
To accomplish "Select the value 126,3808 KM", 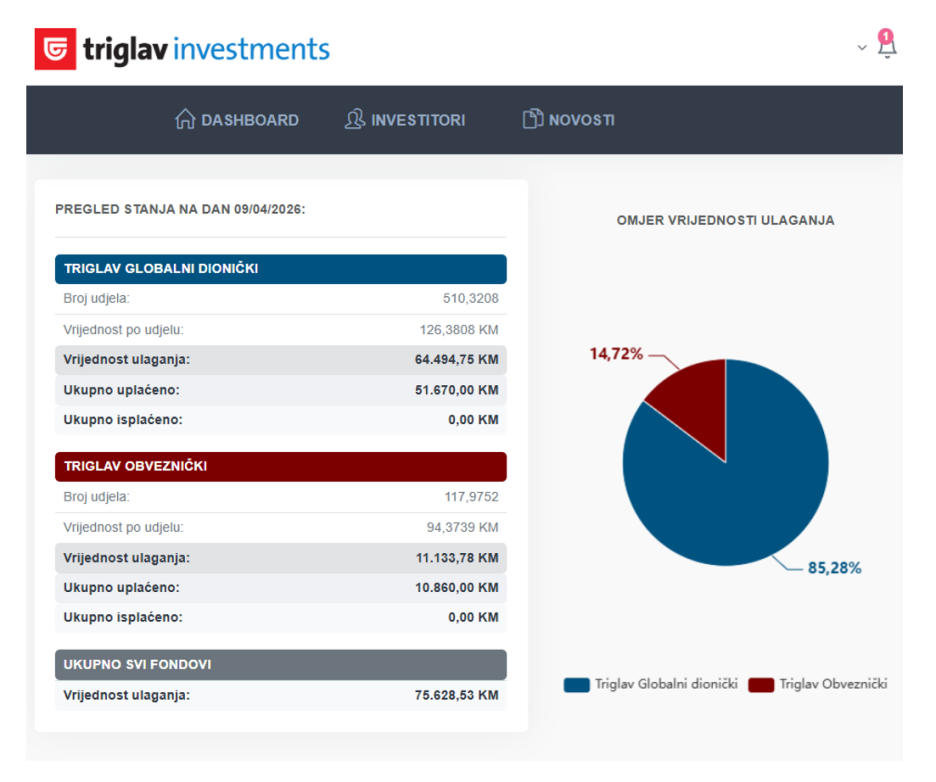I will (x=458, y=330).
